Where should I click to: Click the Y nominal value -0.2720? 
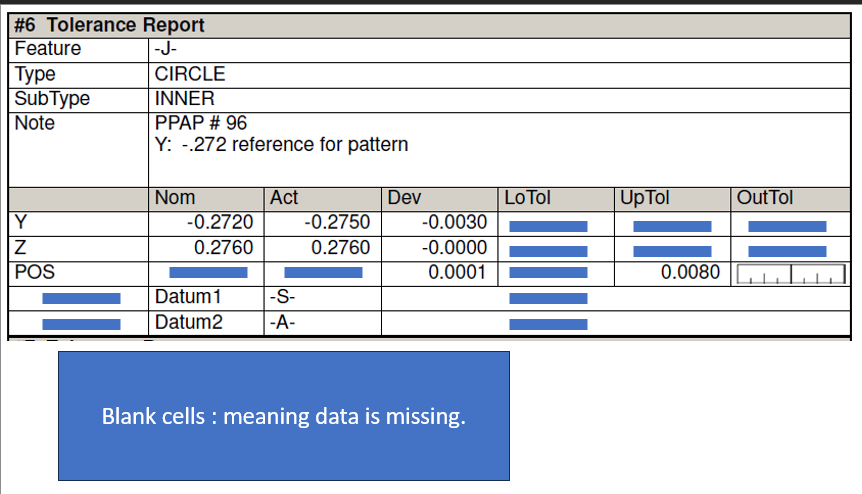click(x=220, y=223)
